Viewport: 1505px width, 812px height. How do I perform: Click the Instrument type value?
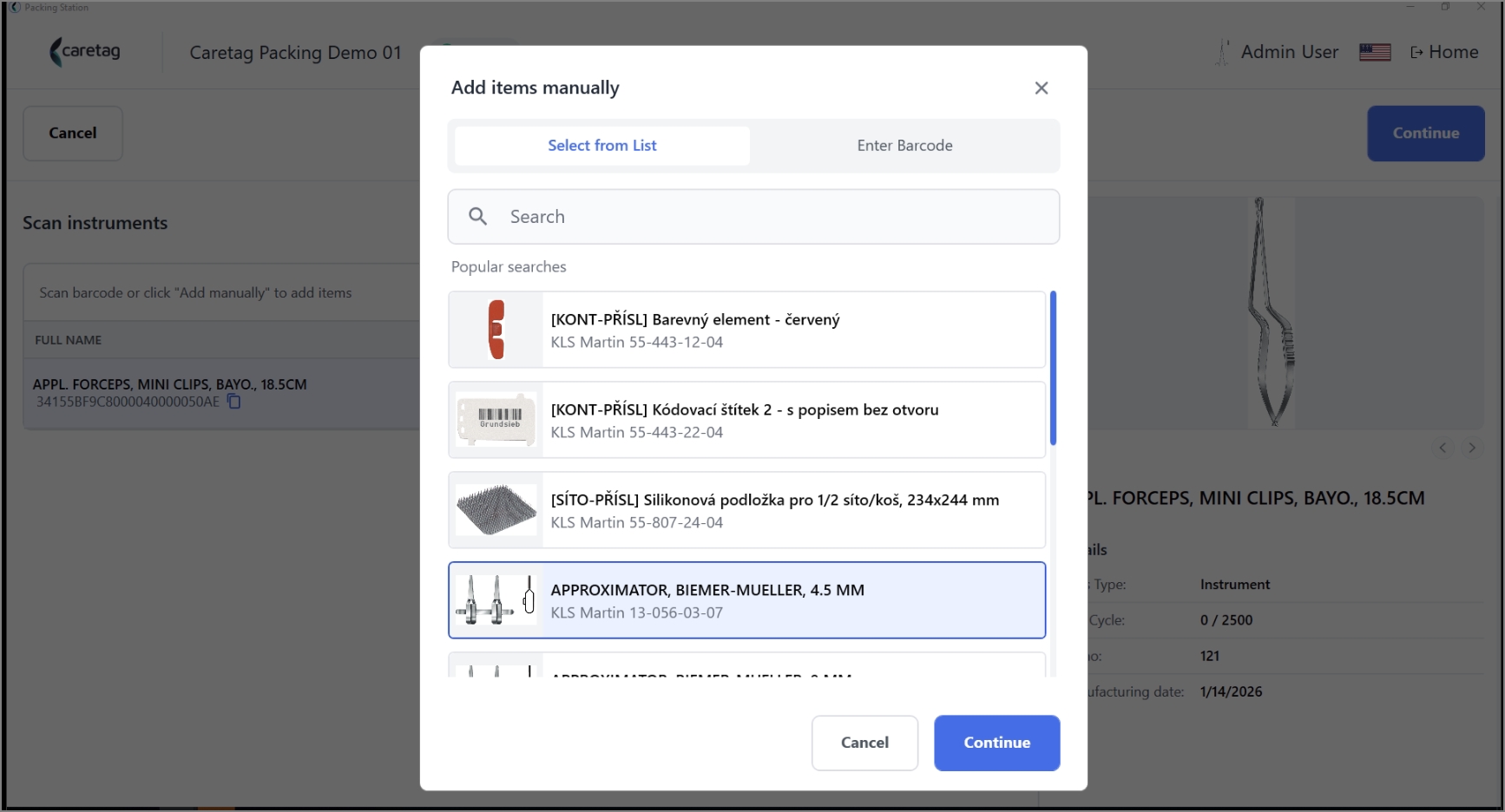point(1234,585)
